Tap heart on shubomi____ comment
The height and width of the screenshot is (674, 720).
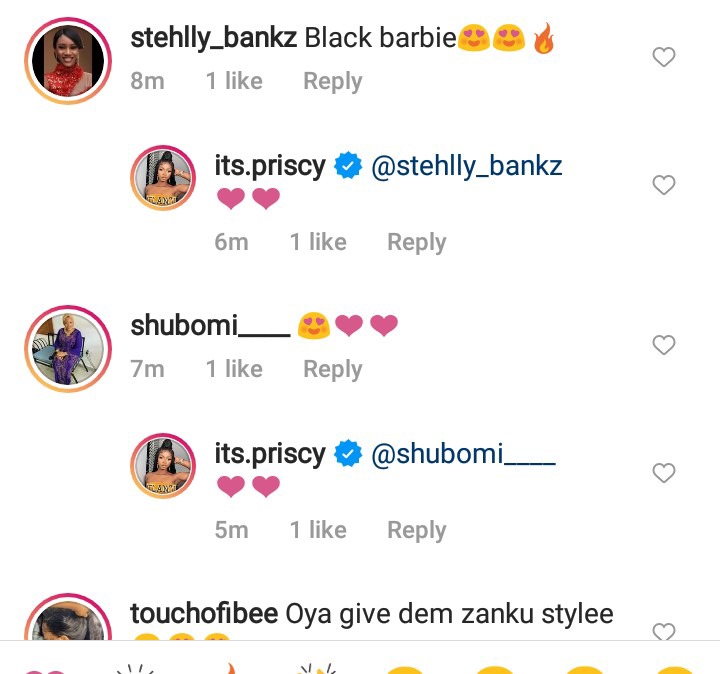point(664,345)
